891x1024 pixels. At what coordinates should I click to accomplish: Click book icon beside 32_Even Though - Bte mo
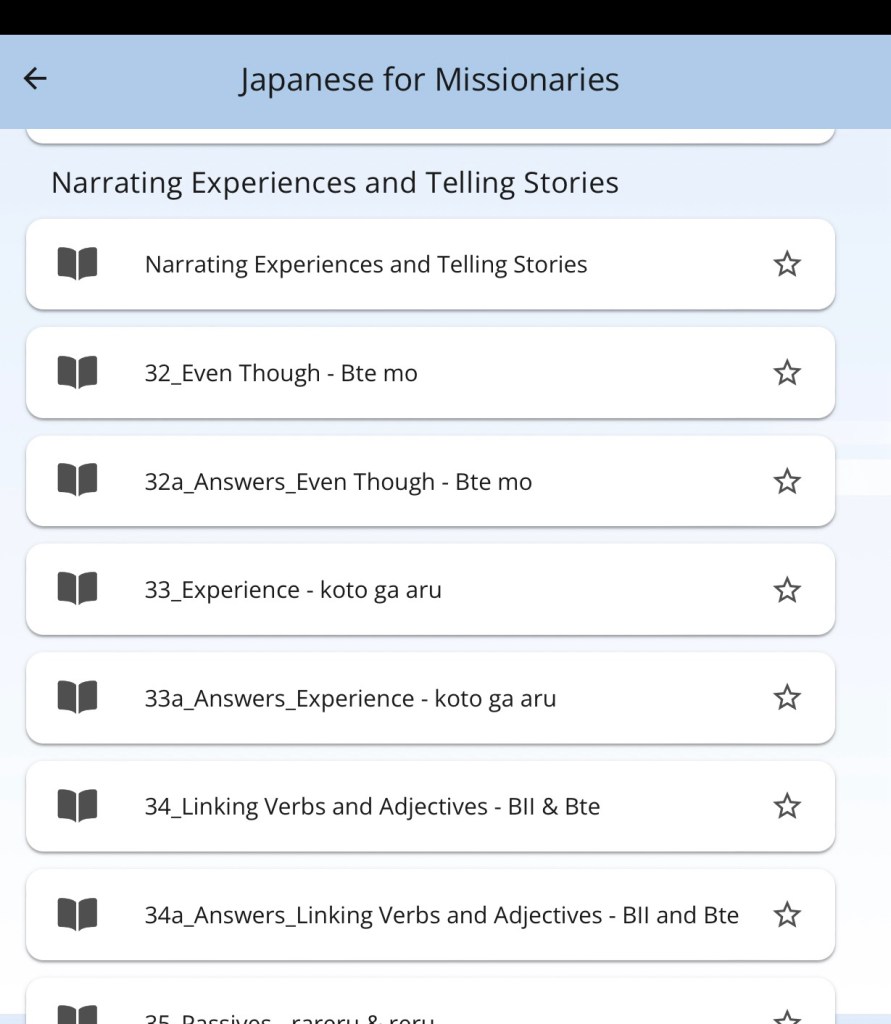[77, 373]
